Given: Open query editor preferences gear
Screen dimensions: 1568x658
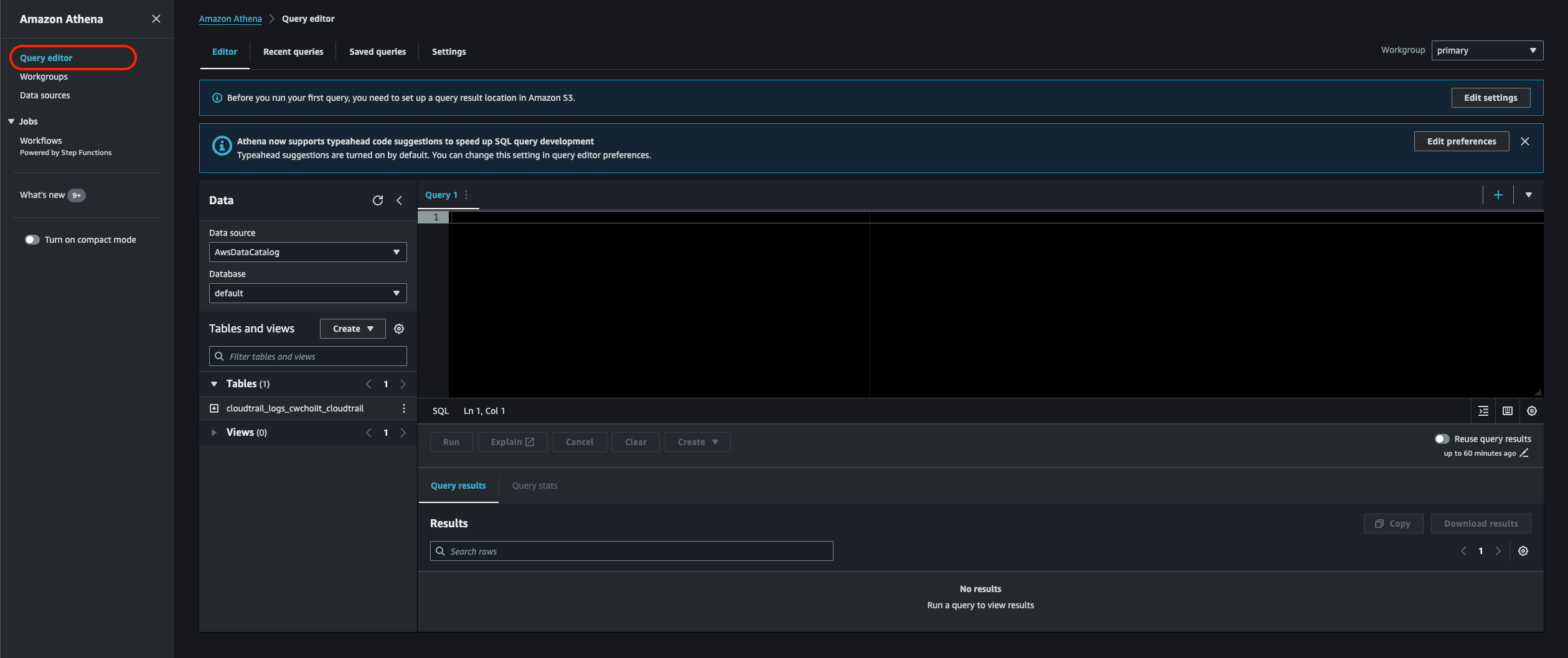Looking at the screenshot, I should [x=1532, y=411].
